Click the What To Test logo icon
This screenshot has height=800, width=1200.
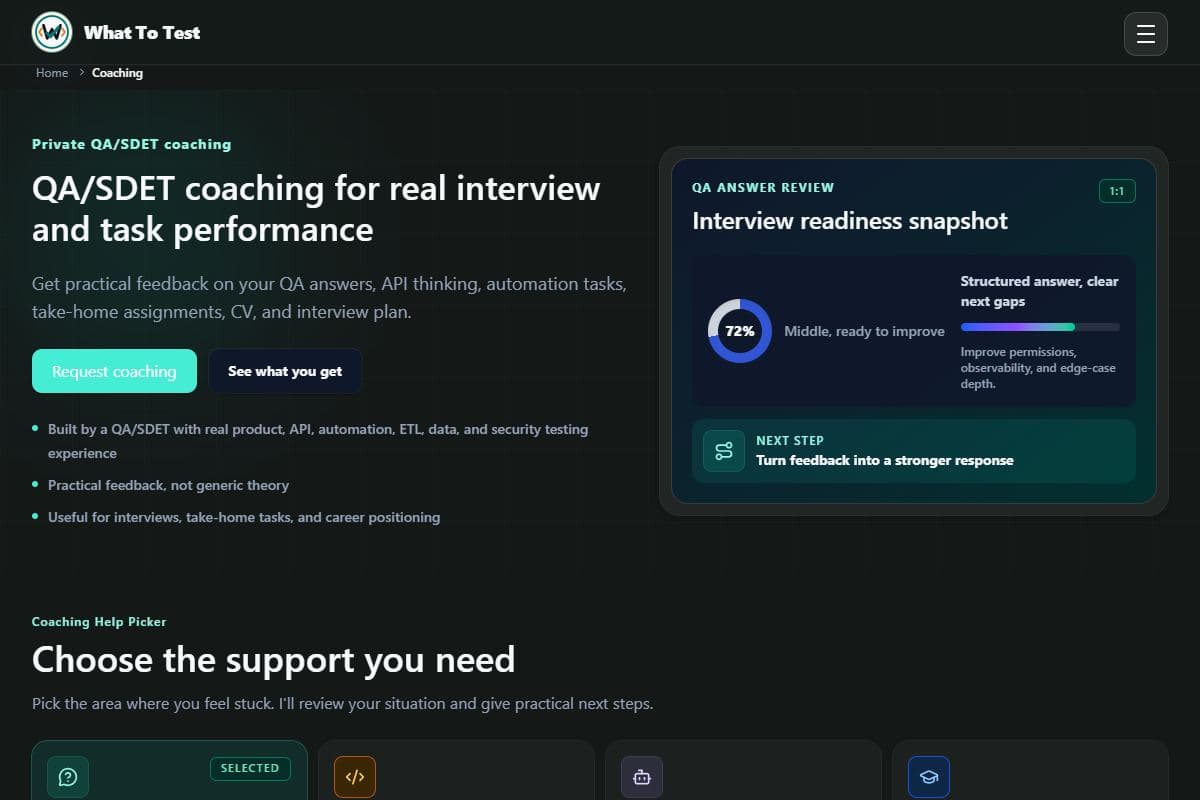[x=52, y=33]
